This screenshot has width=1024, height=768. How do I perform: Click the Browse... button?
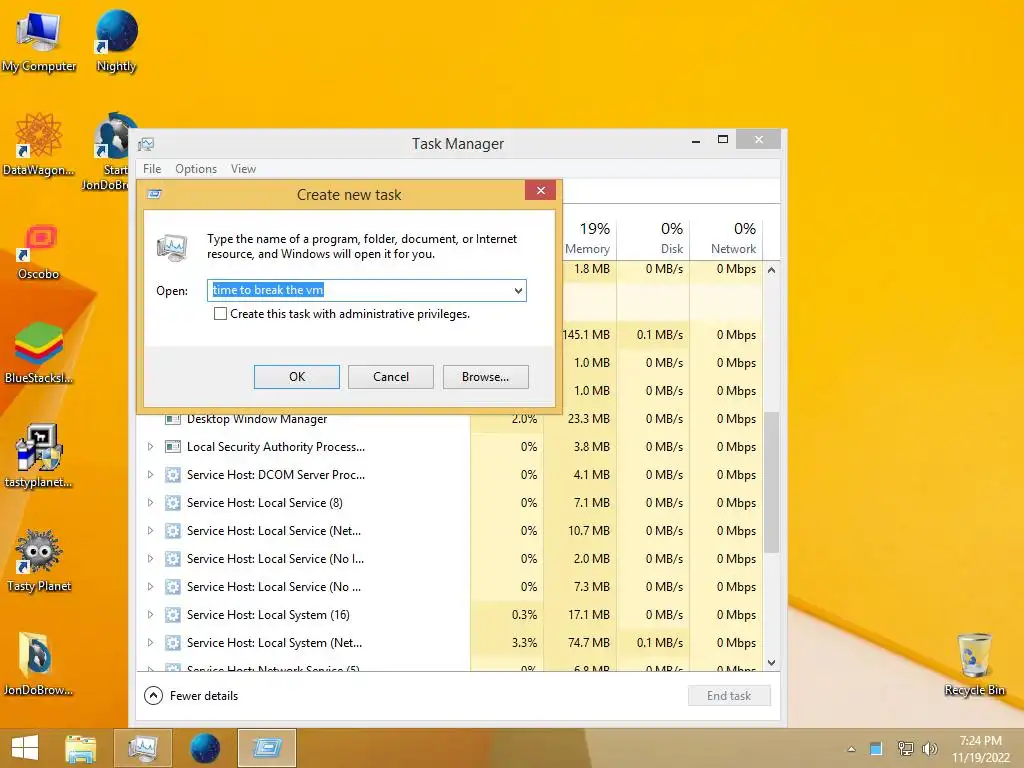point(485,377)
